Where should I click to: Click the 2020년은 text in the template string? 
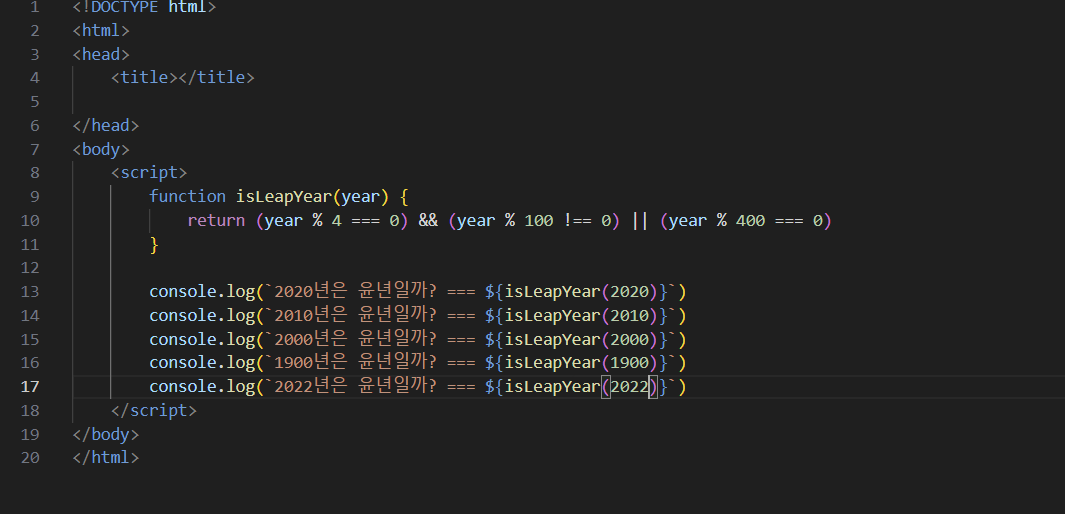(311, 292)
